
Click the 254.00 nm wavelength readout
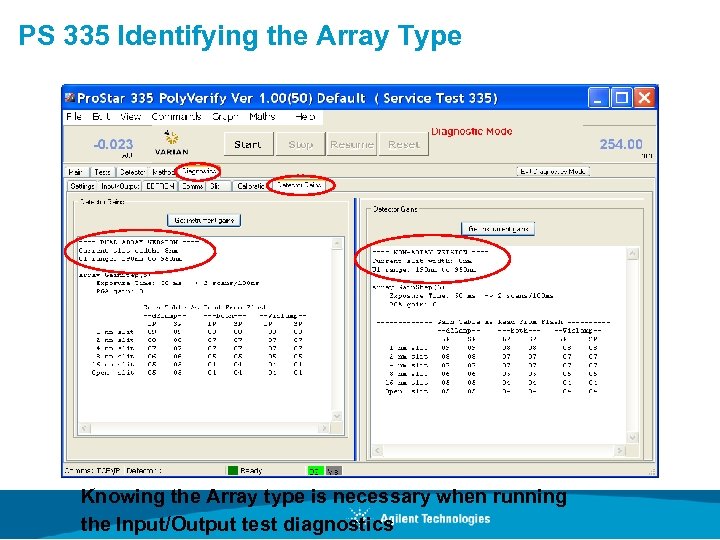coord(621,144)
